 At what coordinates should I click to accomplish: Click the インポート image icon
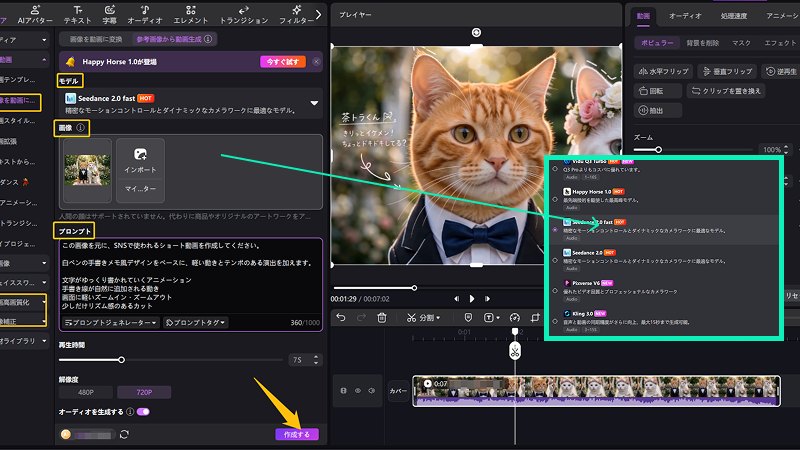tap(140, 154)
